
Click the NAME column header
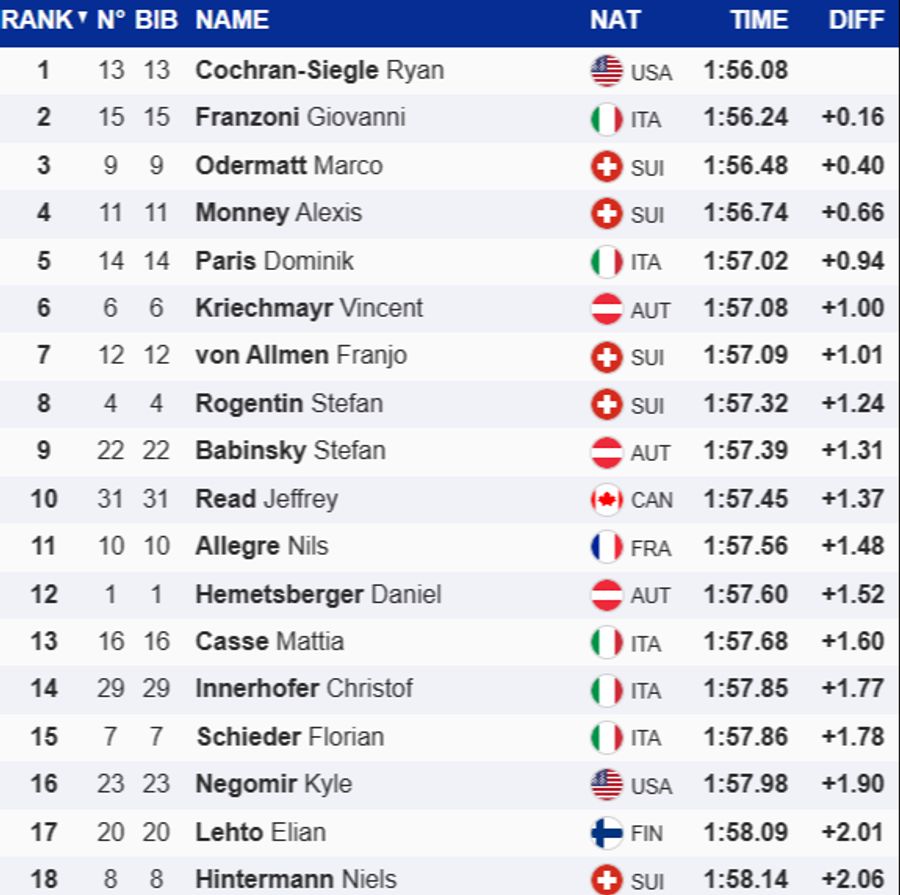click(x=232, y=20)
